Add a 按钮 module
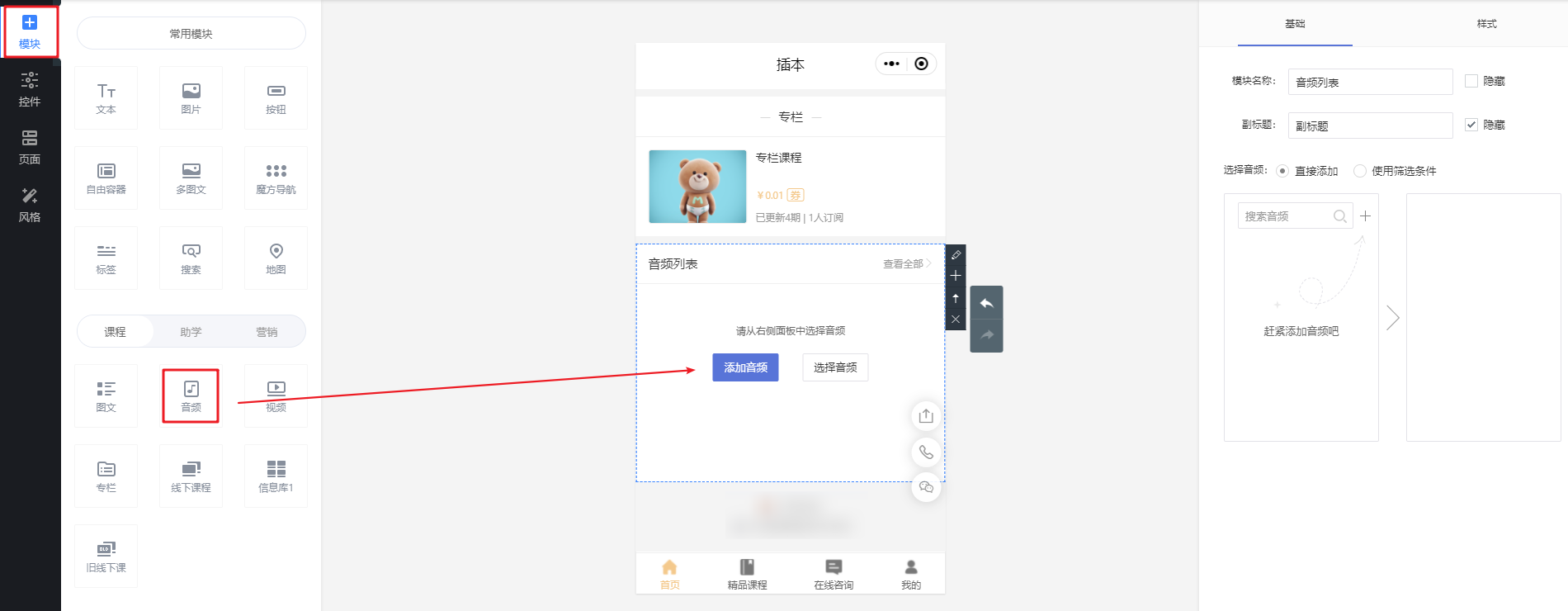Screen dimensions: 1568x611 276,98
